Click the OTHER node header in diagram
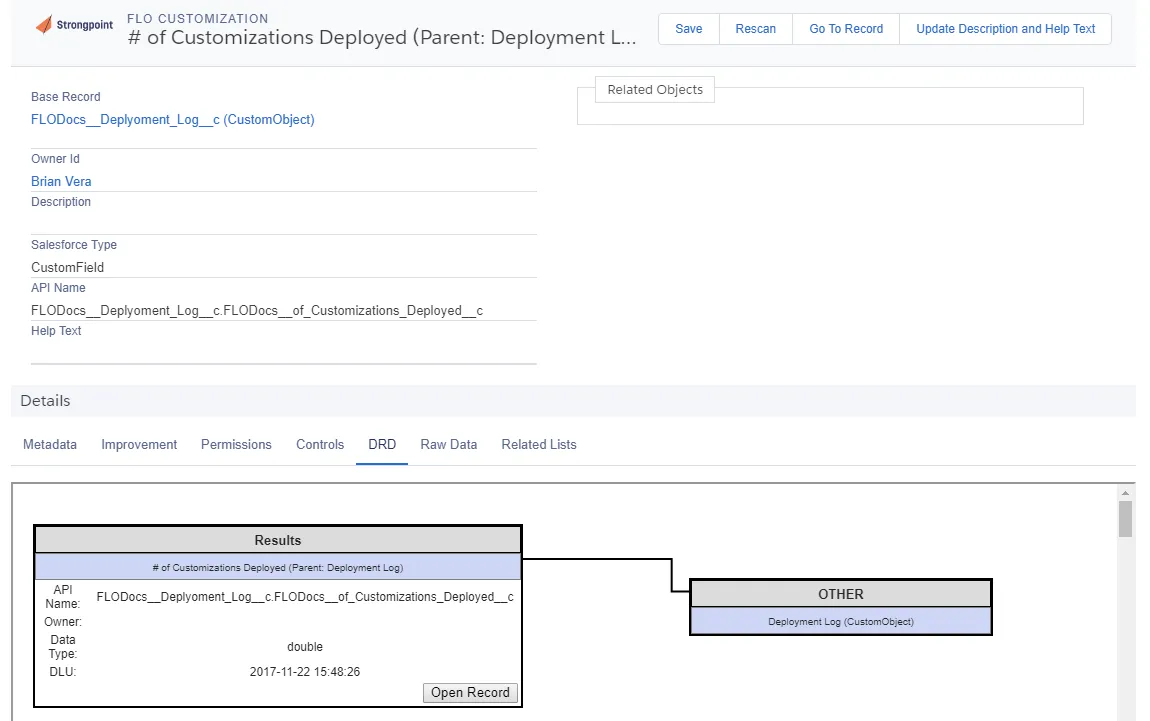Image resolution: width=1150 pixels, height=721 pixels. (x=840, y=594)
